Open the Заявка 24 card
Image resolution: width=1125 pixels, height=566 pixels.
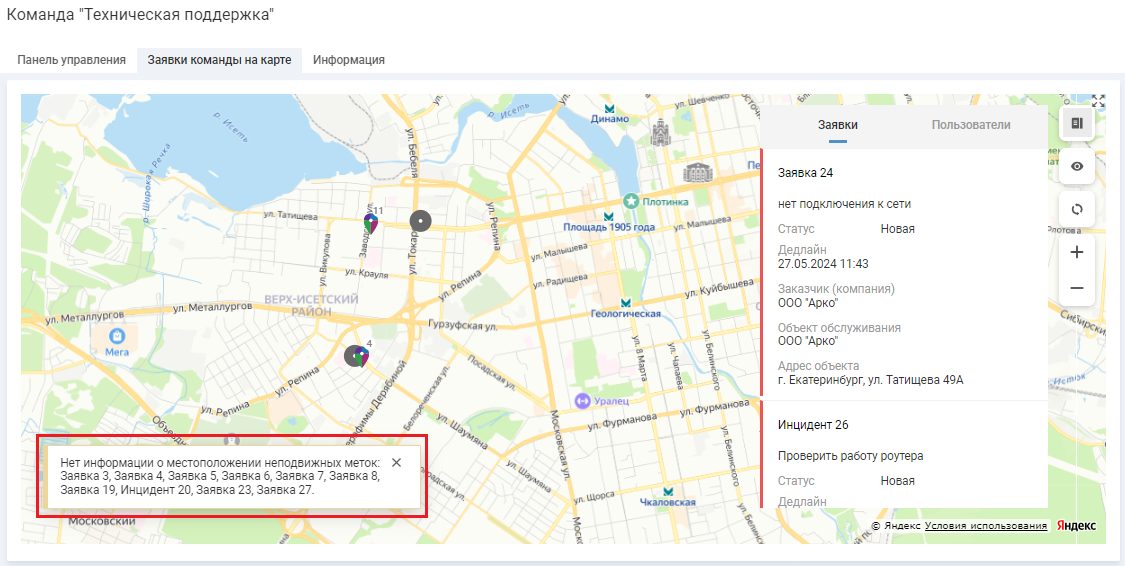click(x=805, y=172)
